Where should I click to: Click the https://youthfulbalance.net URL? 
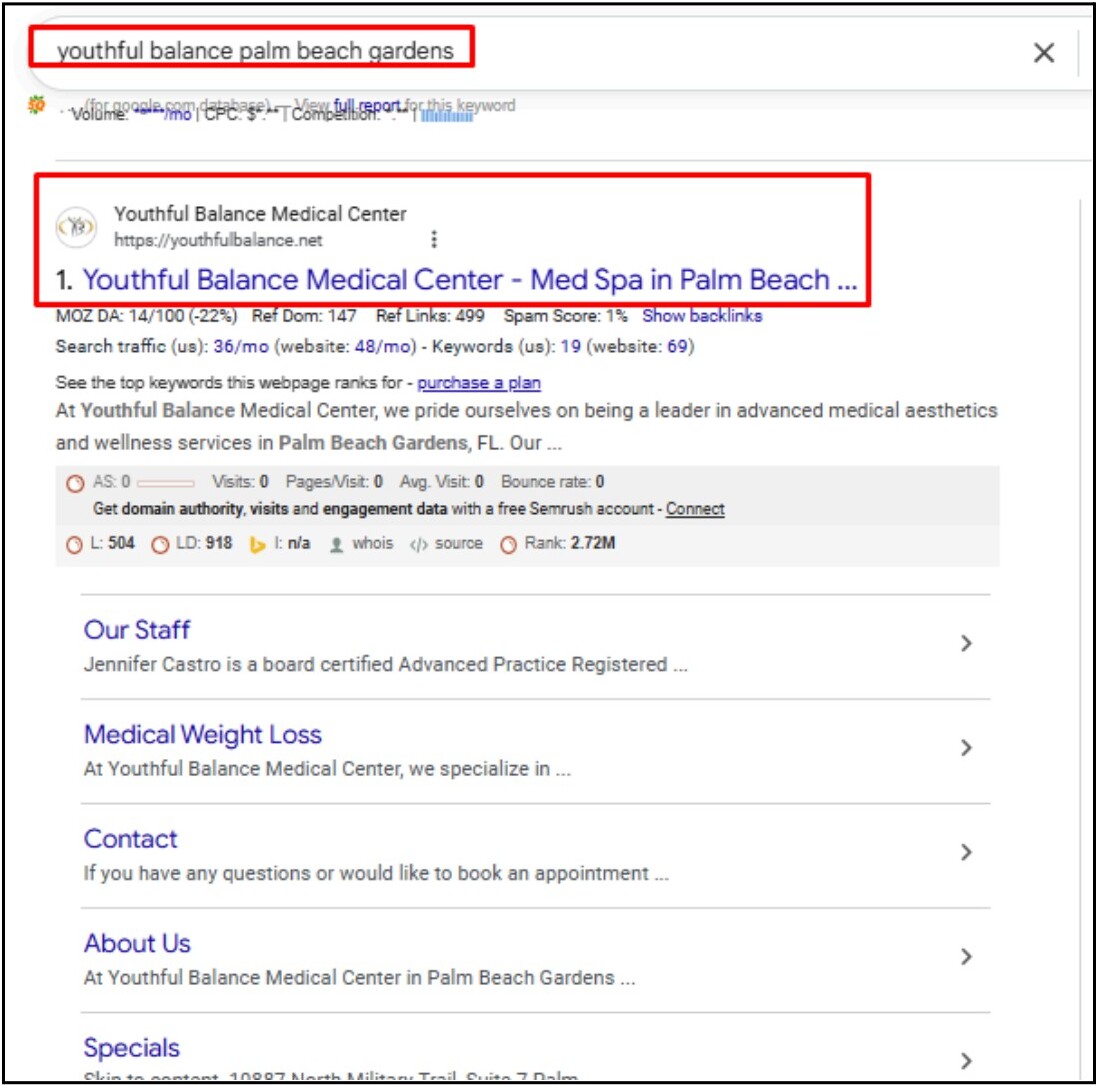(x=218, y=240)
